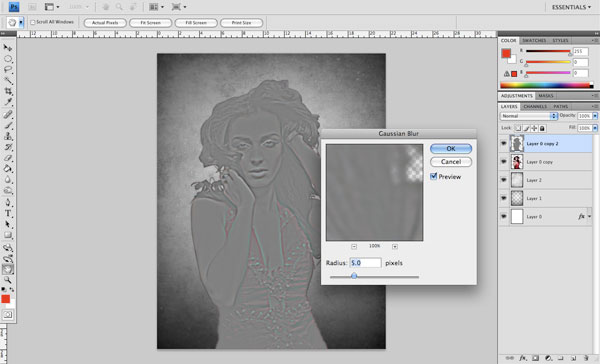Select the Rectangle shape tool
The height and width of the screenshot is (364, 600).
[8, 235]
